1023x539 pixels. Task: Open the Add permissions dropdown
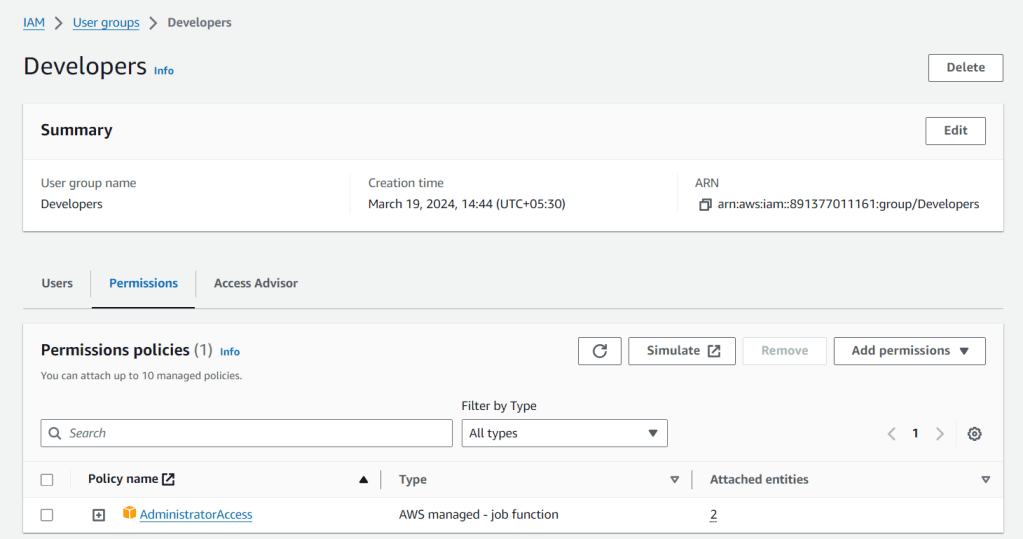click(x=909, y=351)
